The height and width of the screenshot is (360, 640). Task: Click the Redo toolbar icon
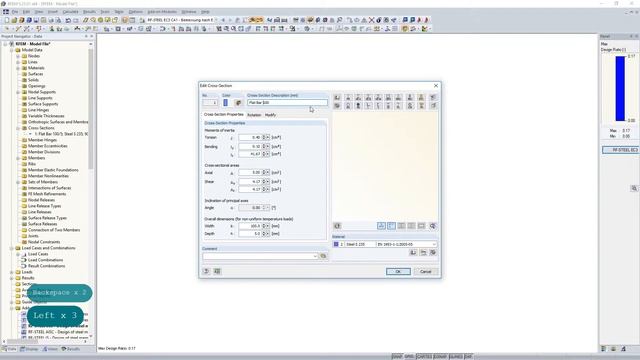tap(76, 20)
